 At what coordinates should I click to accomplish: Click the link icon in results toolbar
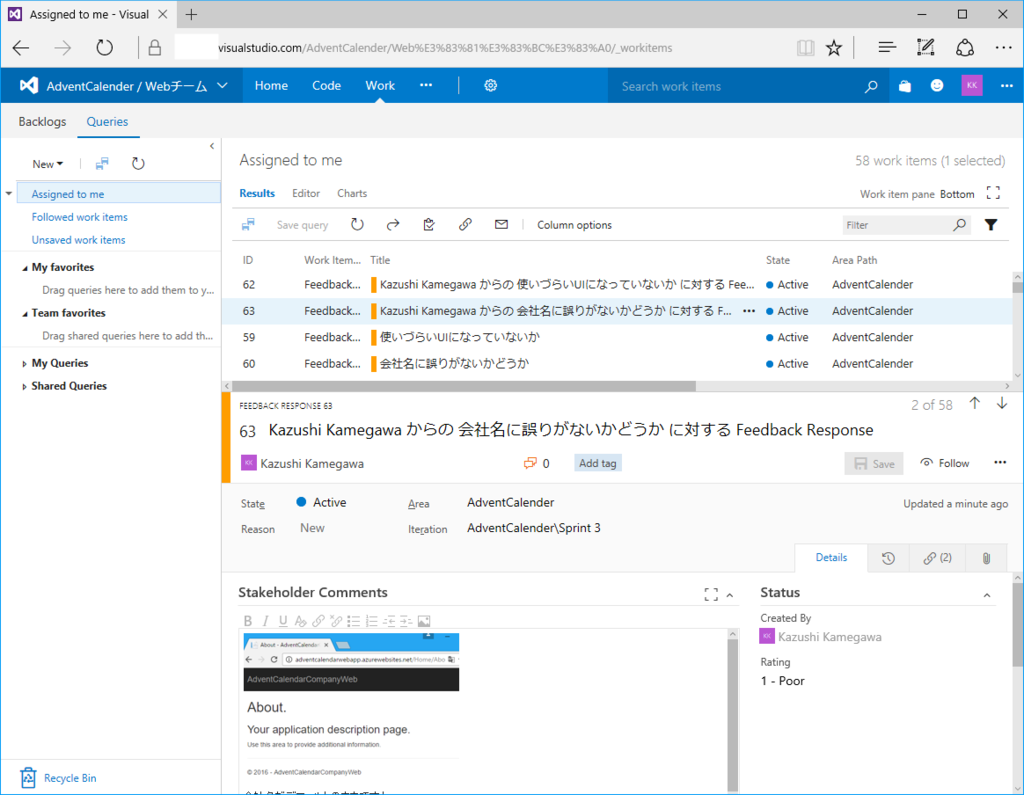[465, 225]
